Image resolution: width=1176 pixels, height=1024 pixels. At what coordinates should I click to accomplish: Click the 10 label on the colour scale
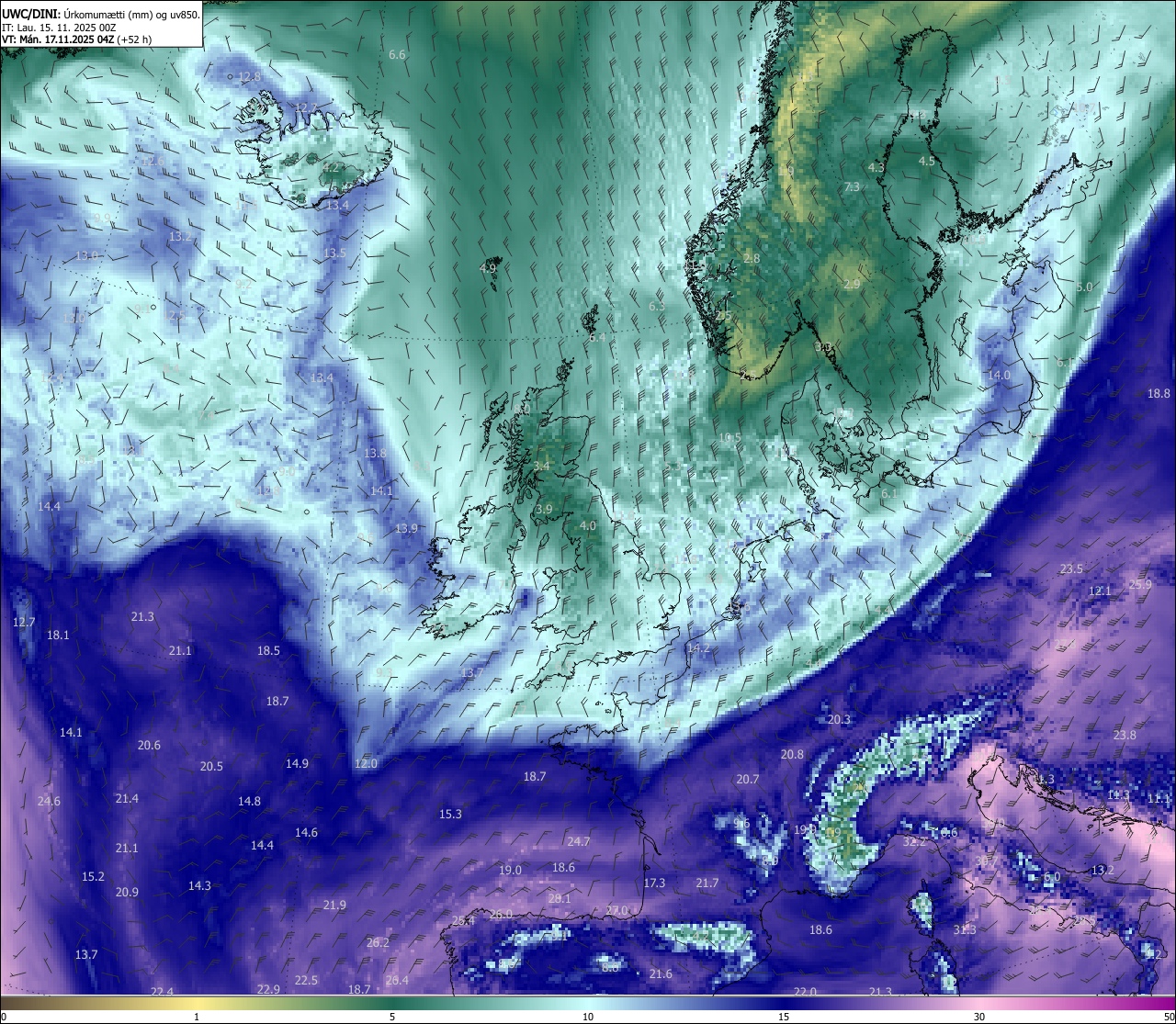point(588,1017)
